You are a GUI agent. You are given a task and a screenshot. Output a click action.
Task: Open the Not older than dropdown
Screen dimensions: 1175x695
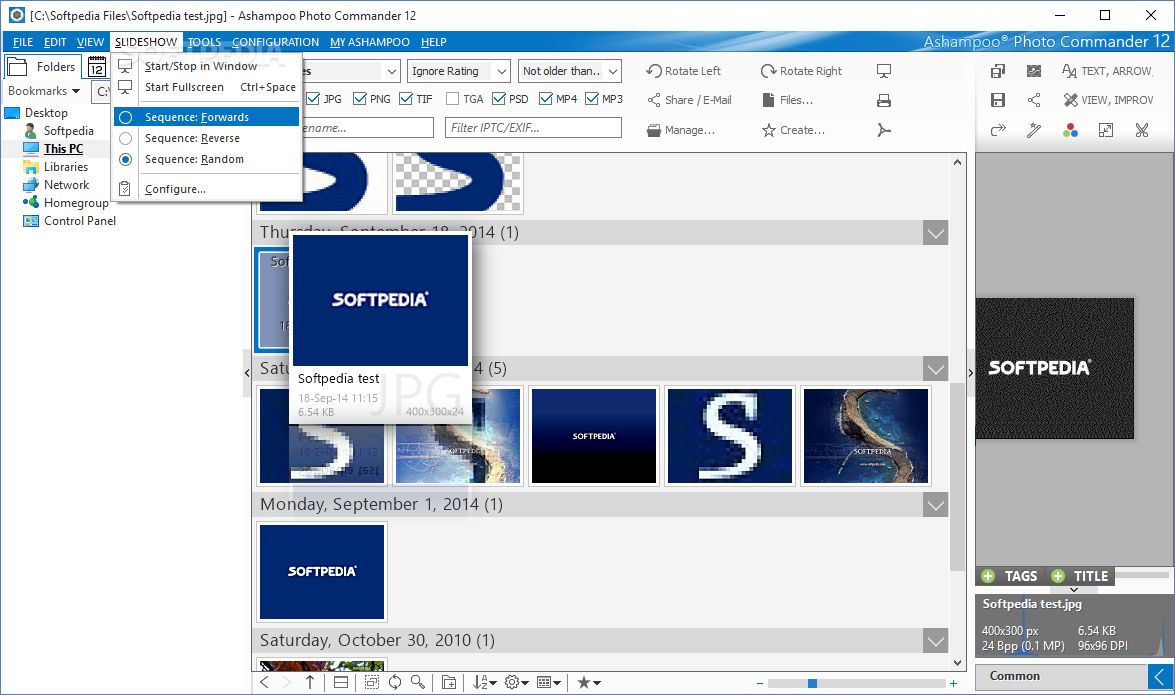[570, 71]
